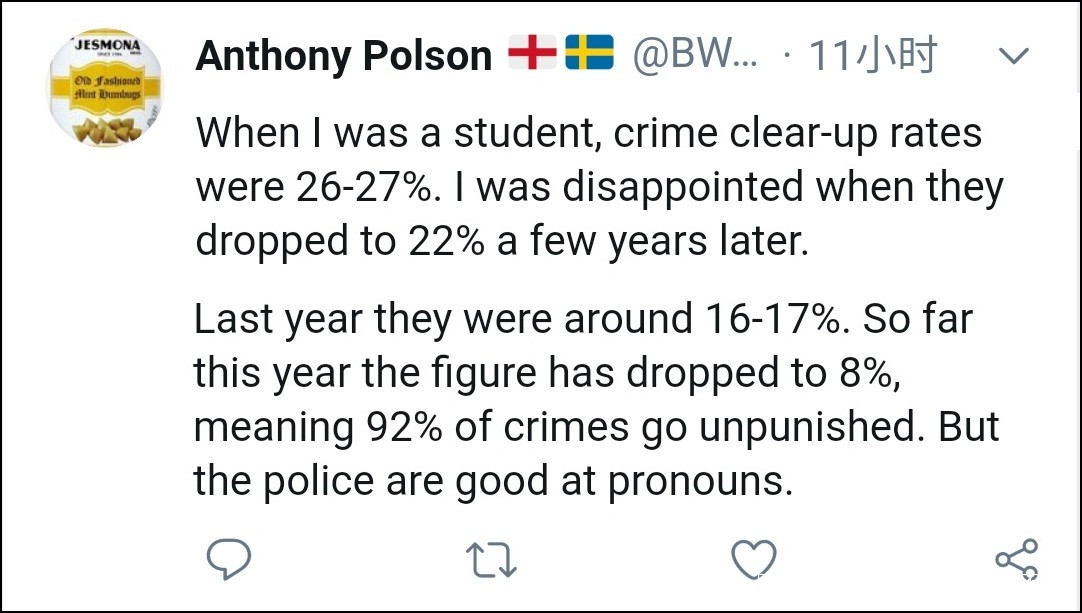The width and height of the screenshot is (1082, 613).
Task: Open the tweet via the 11小时 timestamp
Action: click(x=873, y=57)
